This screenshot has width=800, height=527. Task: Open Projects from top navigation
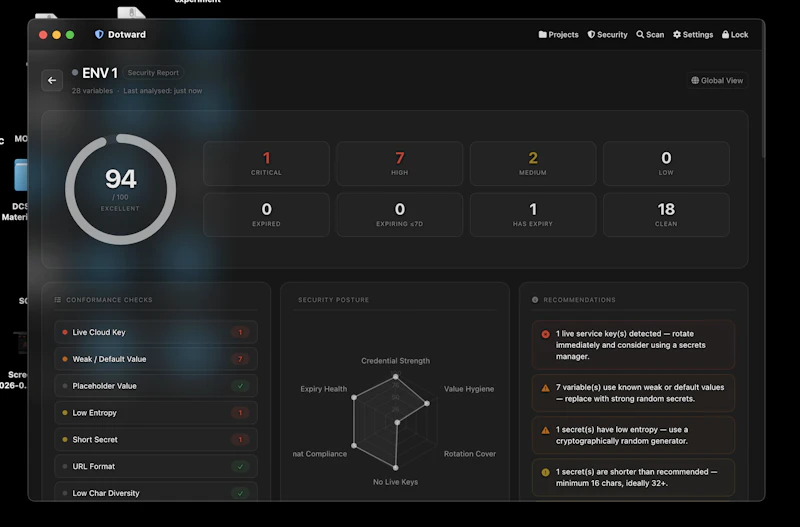(558, 35)
